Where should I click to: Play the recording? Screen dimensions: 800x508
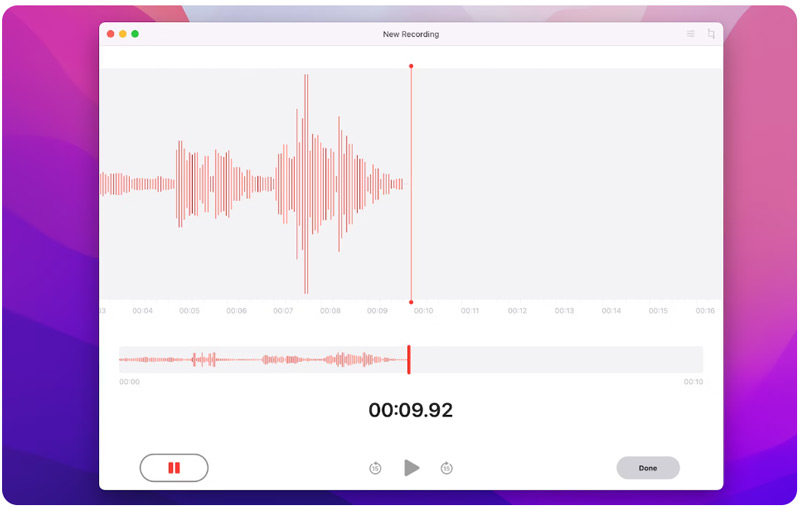(x=411, y=468)
